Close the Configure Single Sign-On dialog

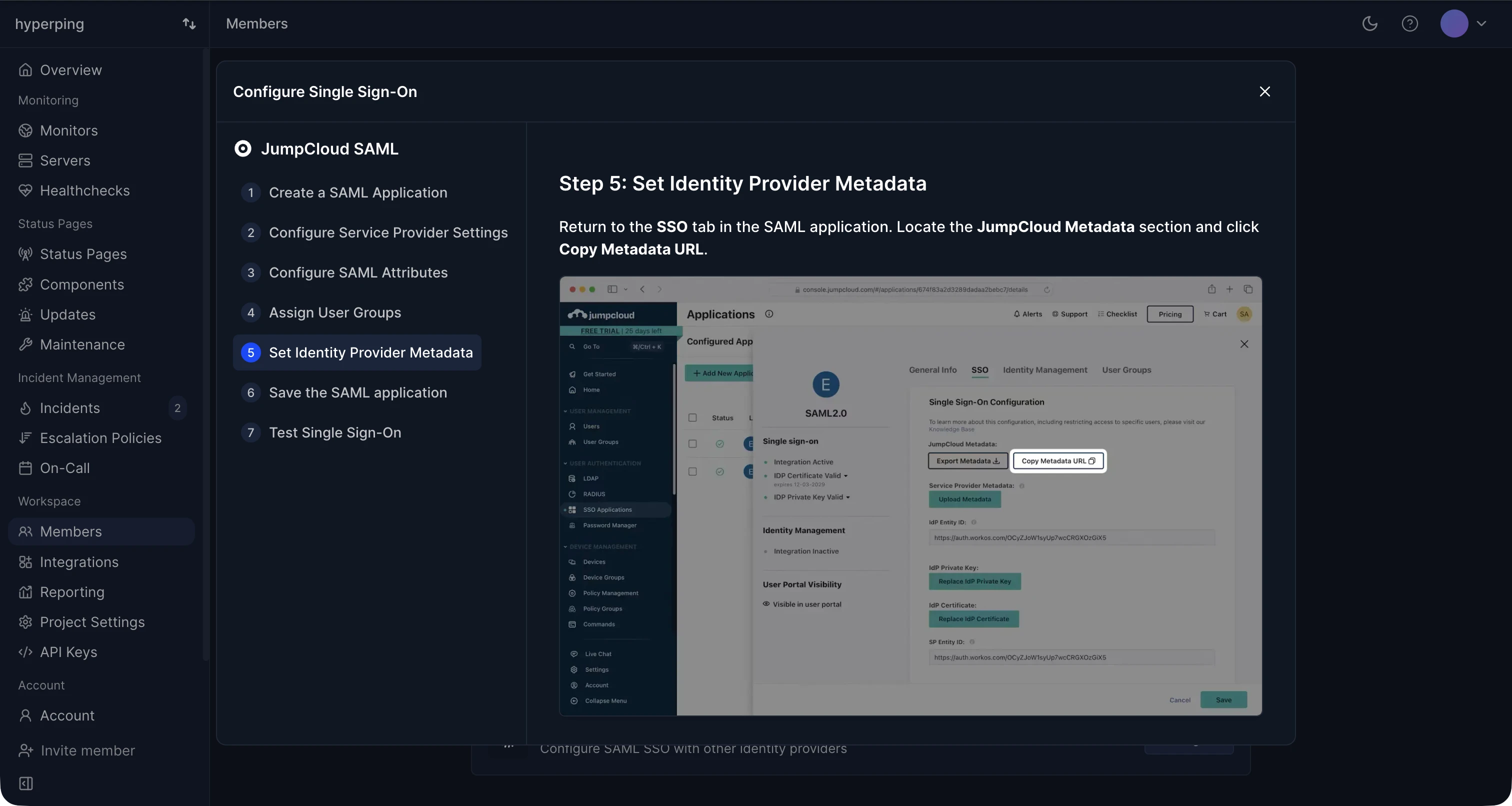point(1264,91)
